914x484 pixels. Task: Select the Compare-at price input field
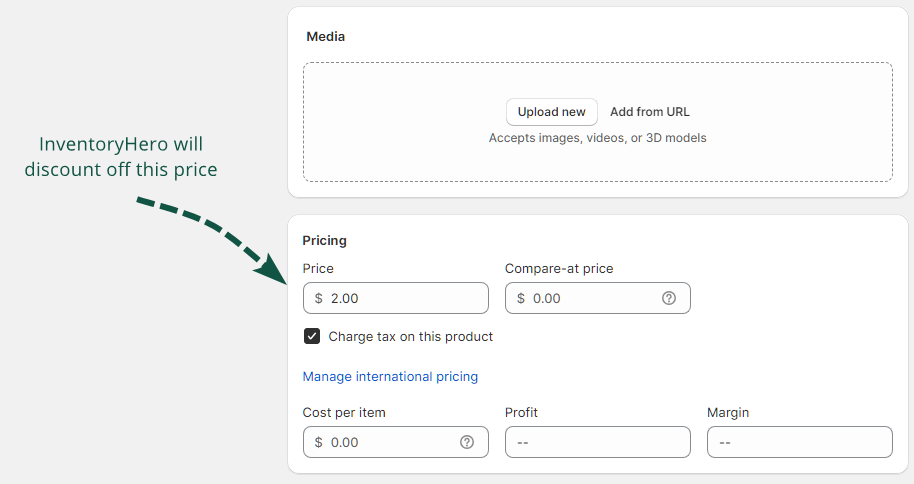tap(590, 298)
